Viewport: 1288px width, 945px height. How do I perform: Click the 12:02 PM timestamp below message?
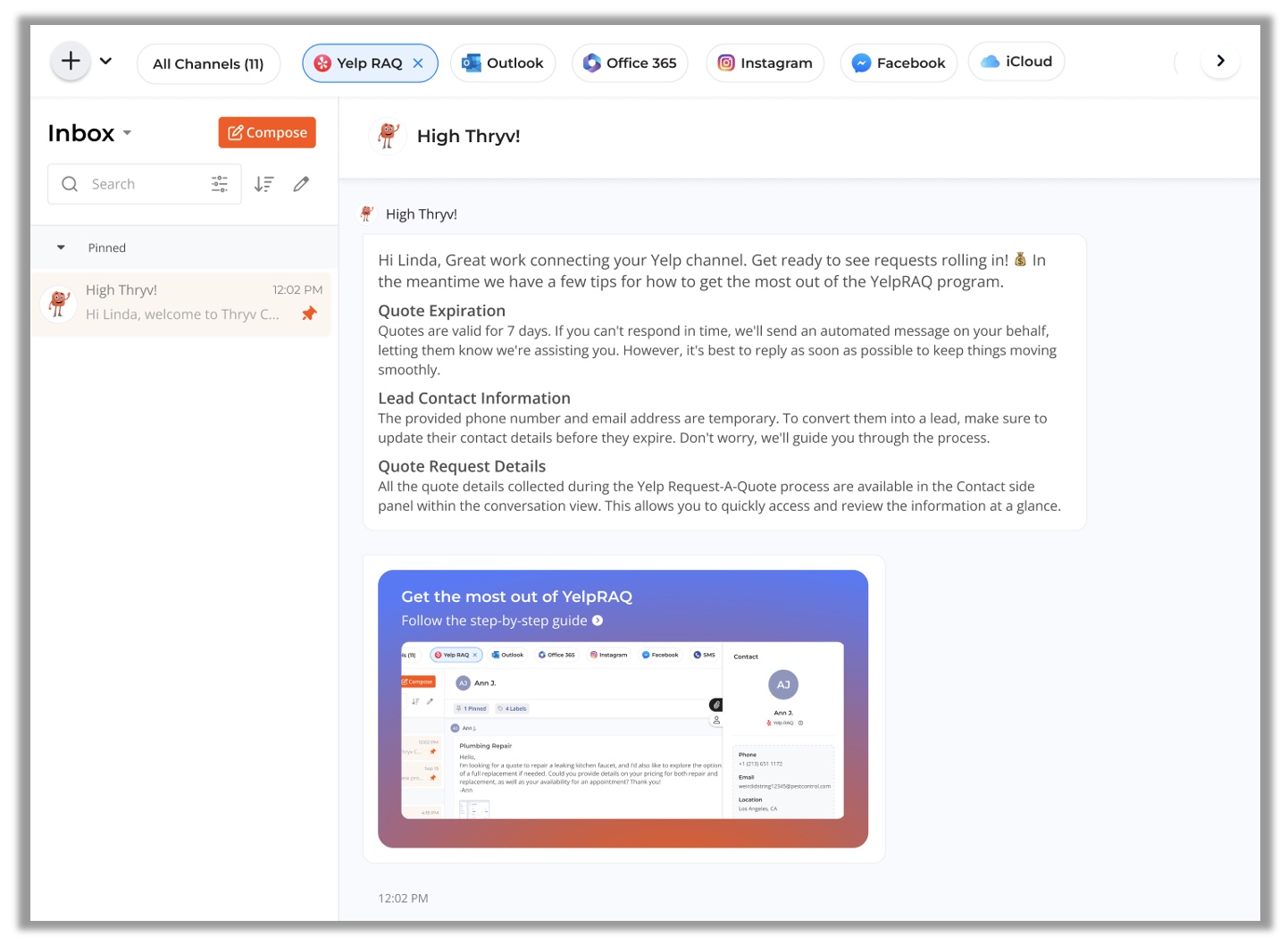403,899
